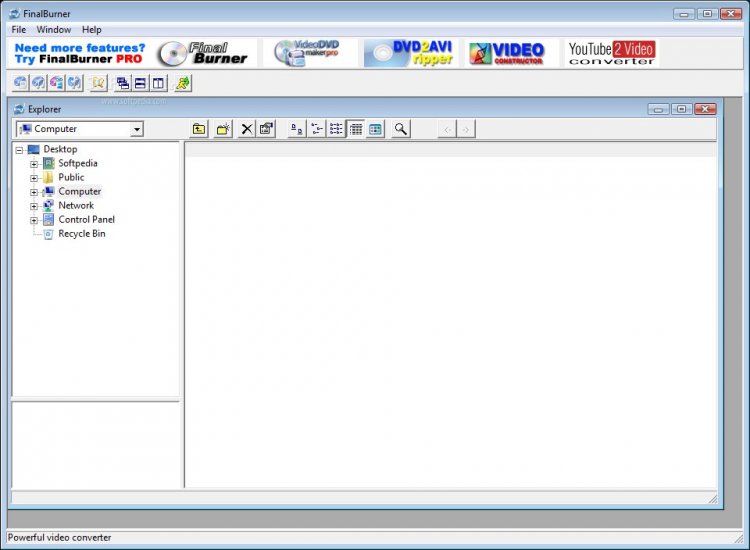The image size is (750, 550).
Task: Click the pink disc toolbar icon
Action: pyautogui.click(x=56, y=83)
